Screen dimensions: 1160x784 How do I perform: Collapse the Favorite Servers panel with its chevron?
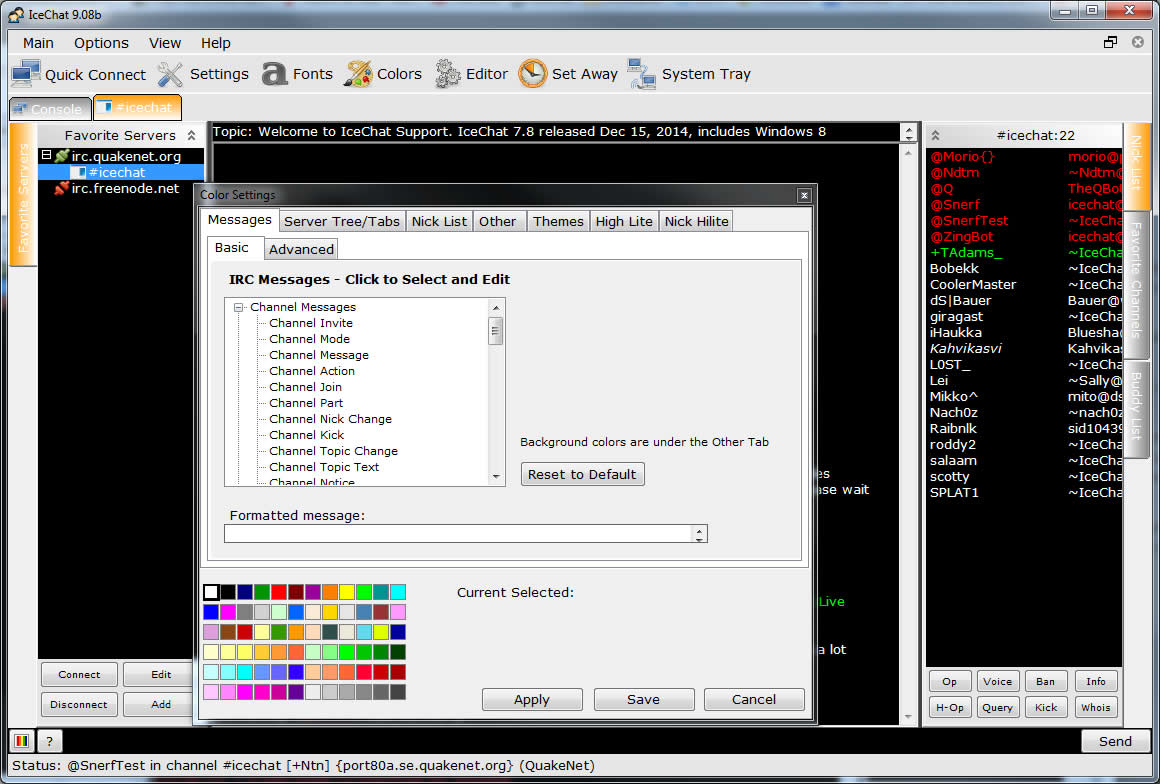(x=192, y=135)
